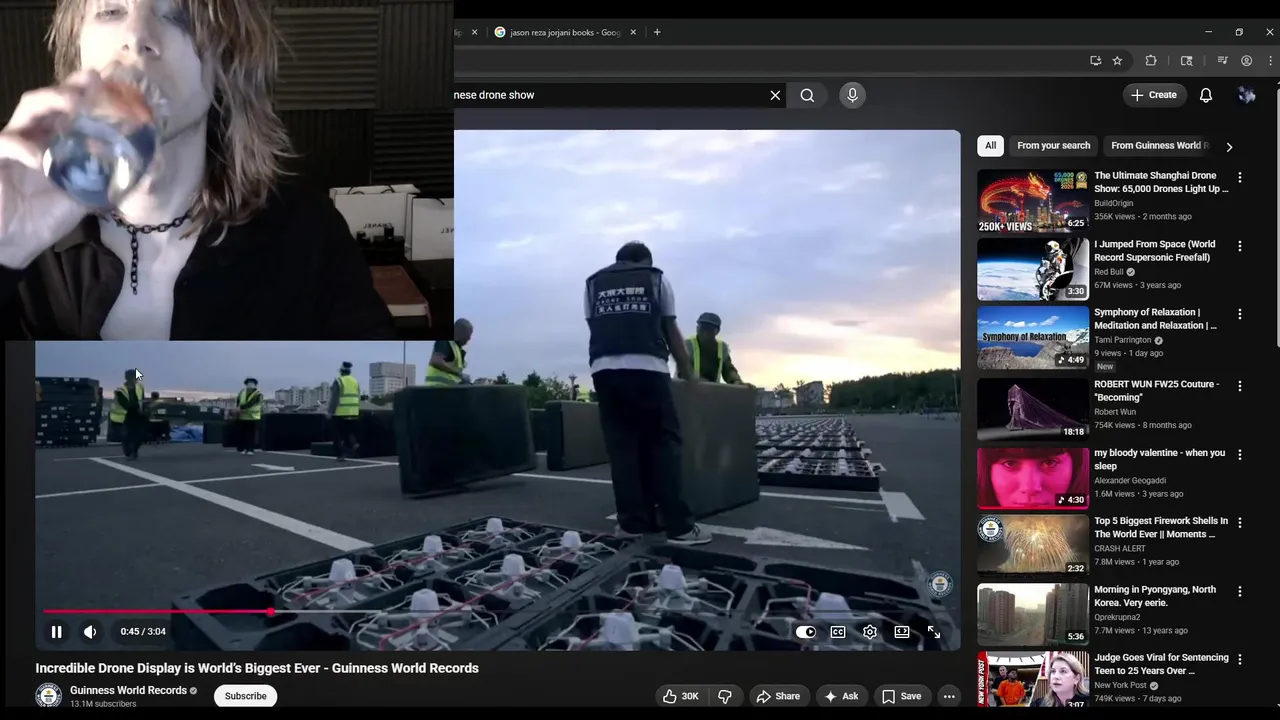The width and height of the screenshot is (1280, 720).
Task: Open Morning in Pyongyang video title
Action: 1155,596
